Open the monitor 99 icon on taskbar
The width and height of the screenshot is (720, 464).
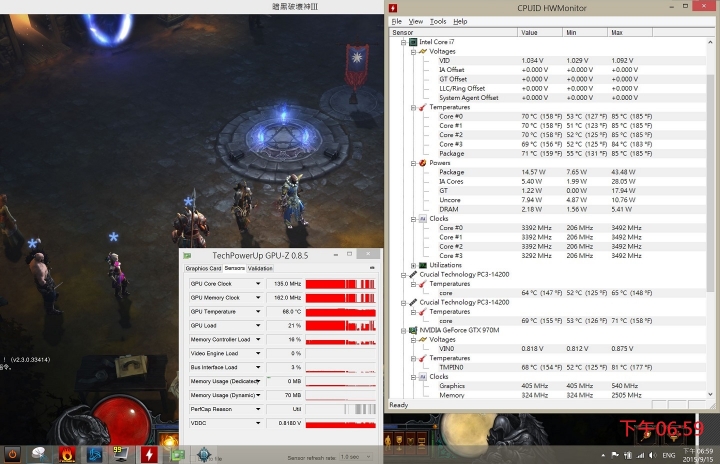pyautogui.click(x=121, y=454)
